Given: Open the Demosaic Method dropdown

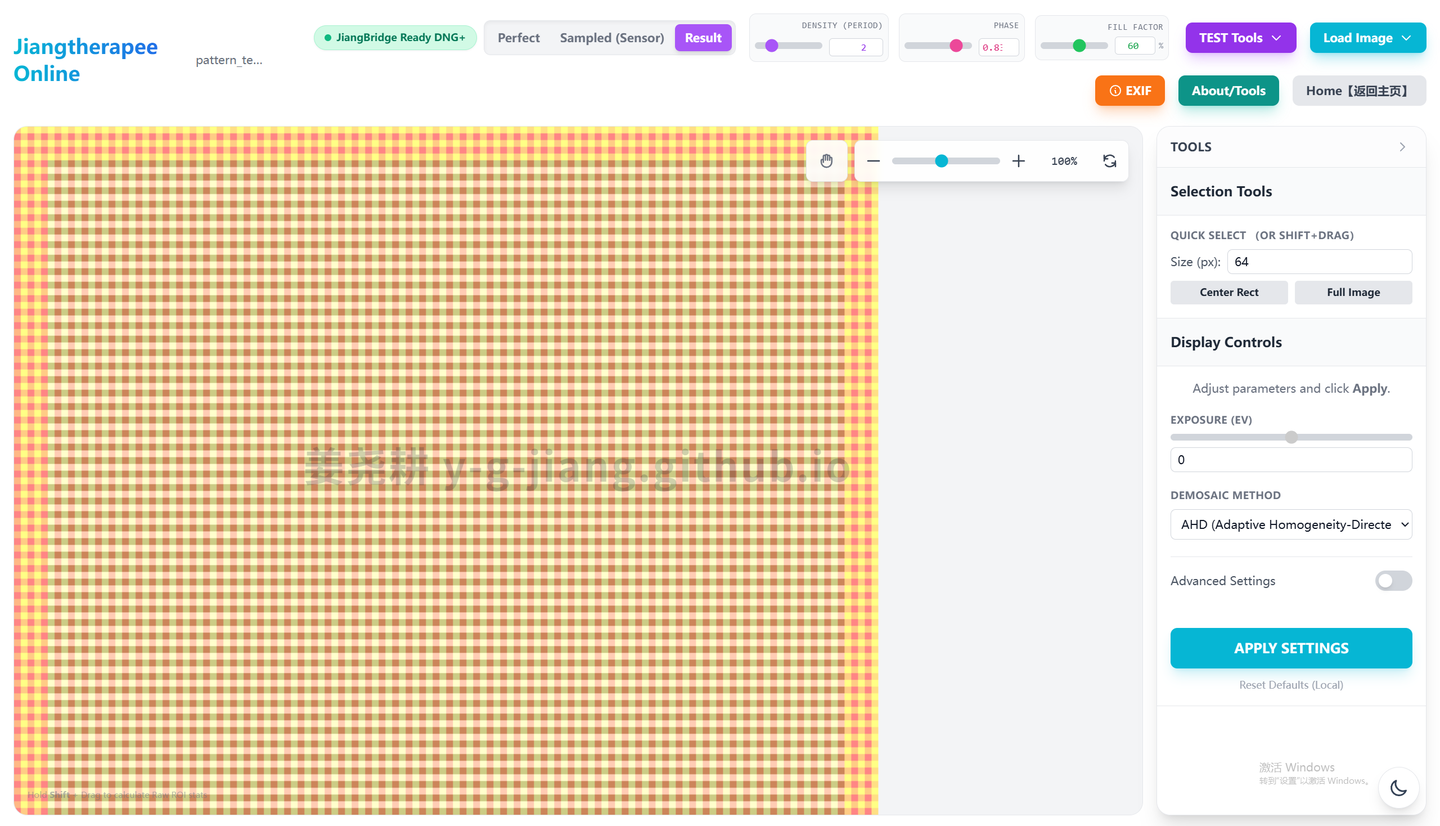Looking at the screenshot, I should (1291, 524).
